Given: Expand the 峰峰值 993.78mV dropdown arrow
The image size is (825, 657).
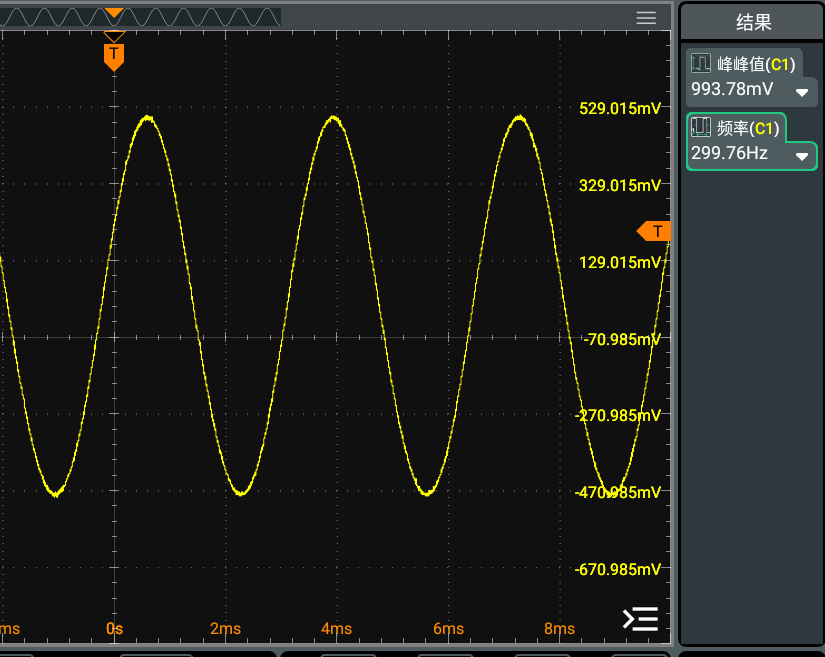Looking at the screenshot, I should coord(801,92).
